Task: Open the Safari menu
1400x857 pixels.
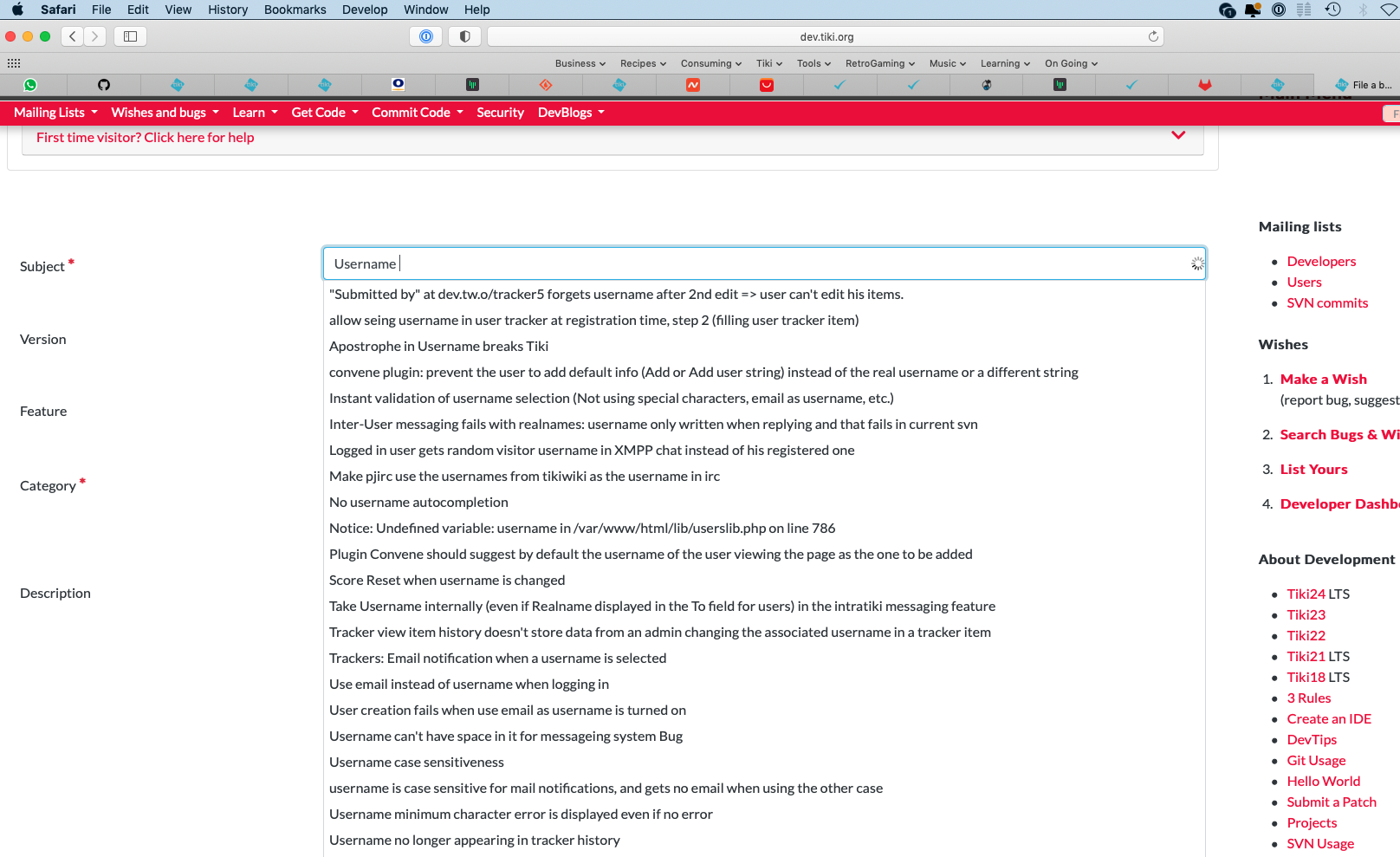Action: tap(58, 10)
